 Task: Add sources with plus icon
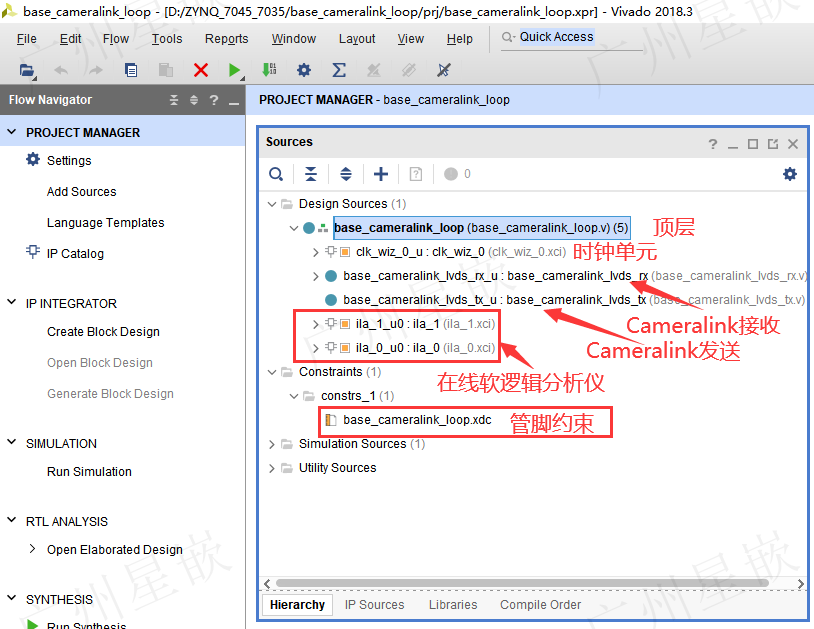pos(381,174)
